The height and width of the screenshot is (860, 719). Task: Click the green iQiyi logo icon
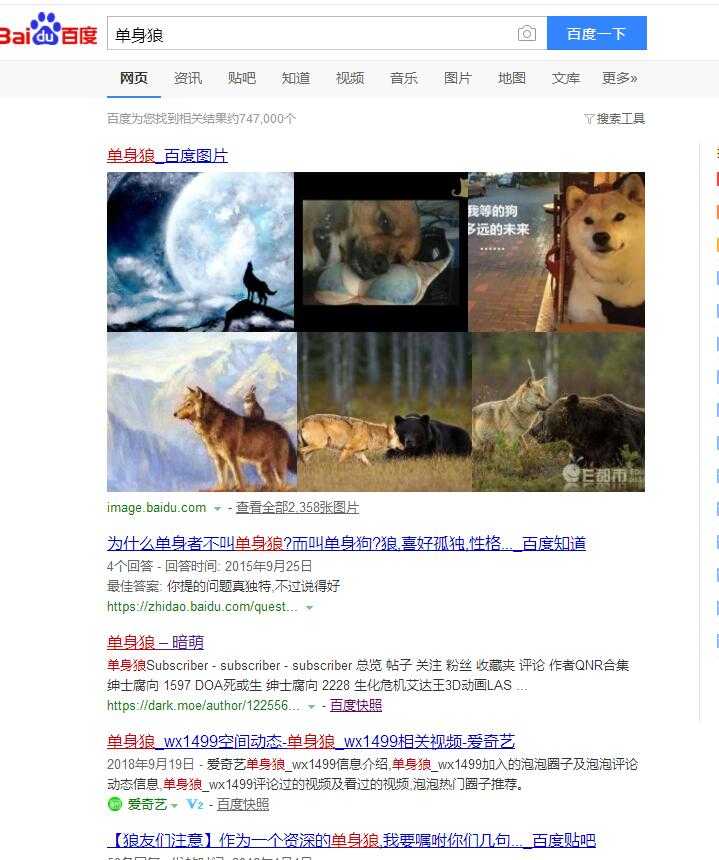(x=115, y=804)
